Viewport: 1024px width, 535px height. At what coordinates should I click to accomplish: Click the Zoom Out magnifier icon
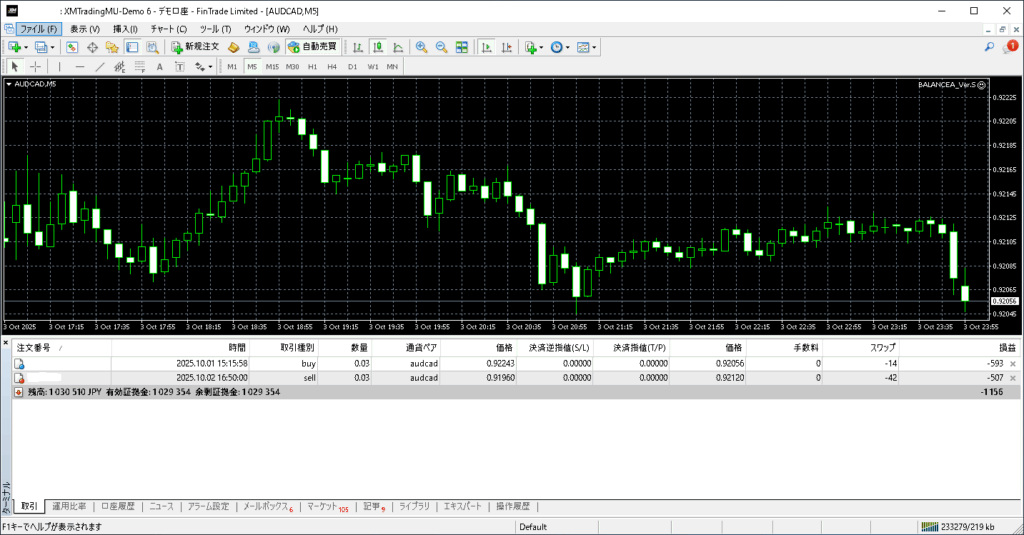(x=441, y=47)
